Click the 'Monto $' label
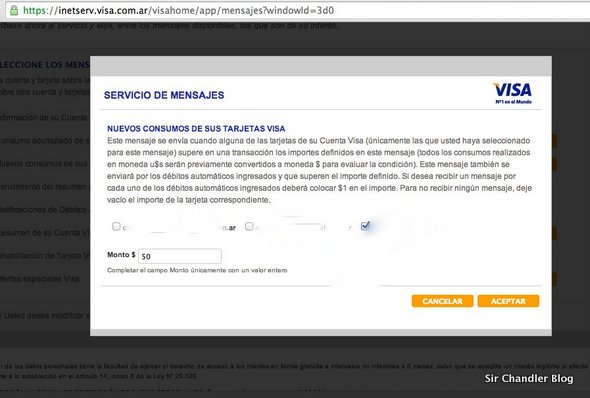Viewport: 590px width, 398px height. (x=121, y=255)
